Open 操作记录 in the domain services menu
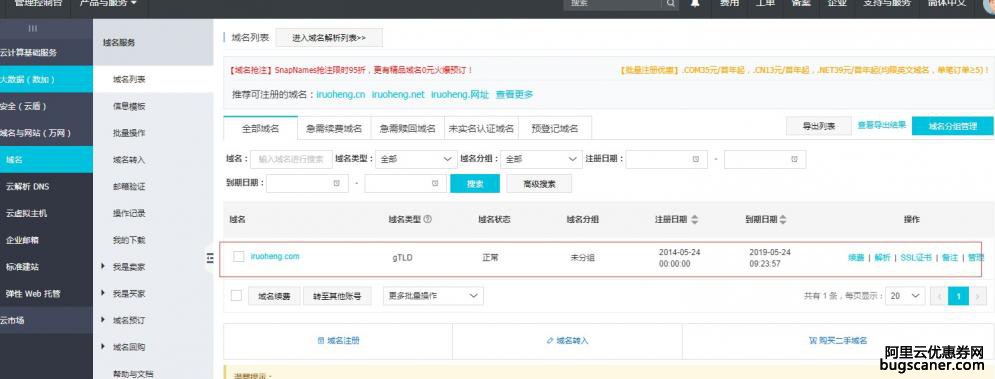The height and width of the screenshot is (379, 995). coord(129,213)
